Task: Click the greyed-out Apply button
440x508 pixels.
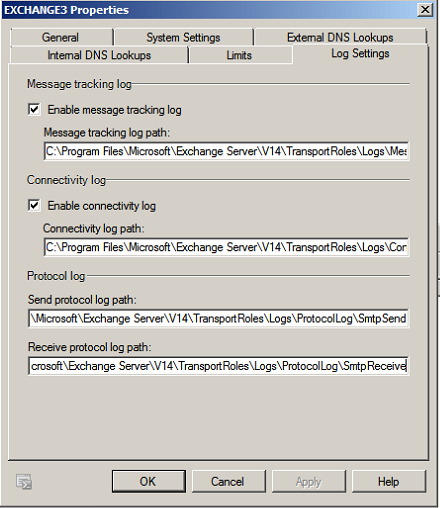Action: pos(309,481)
